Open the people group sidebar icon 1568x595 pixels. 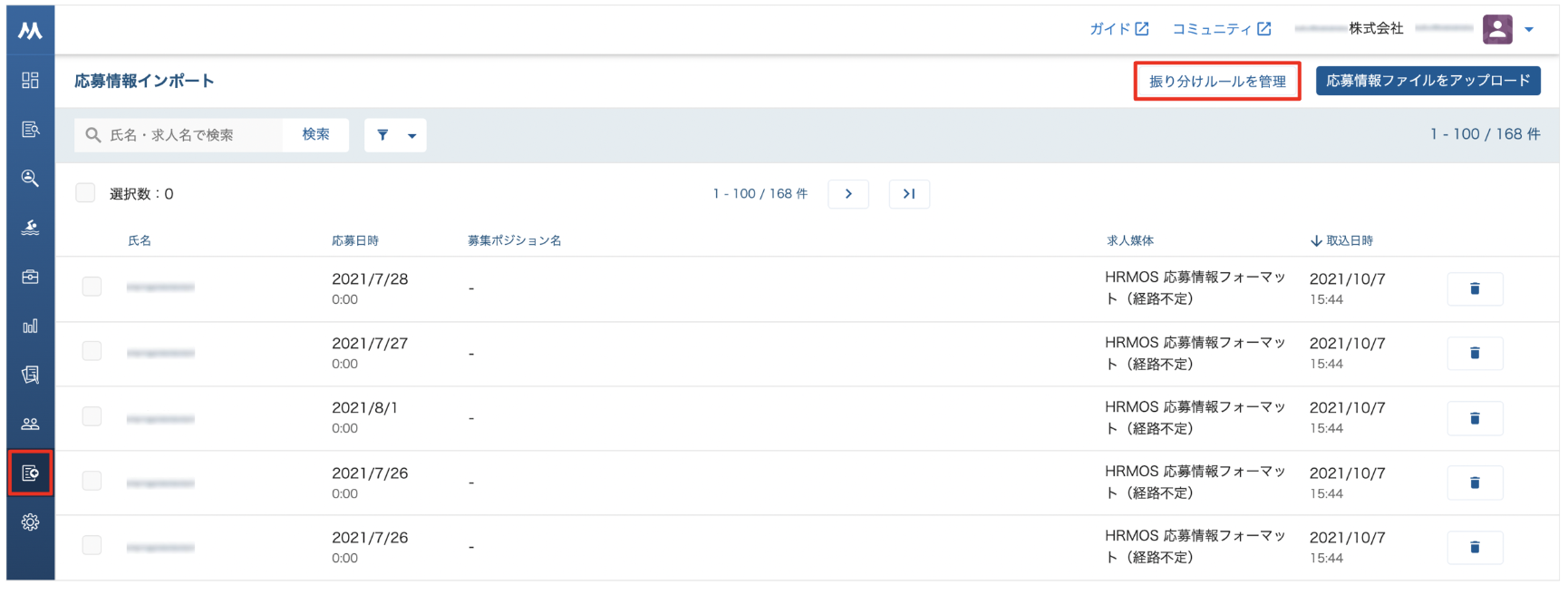[30, 424]
